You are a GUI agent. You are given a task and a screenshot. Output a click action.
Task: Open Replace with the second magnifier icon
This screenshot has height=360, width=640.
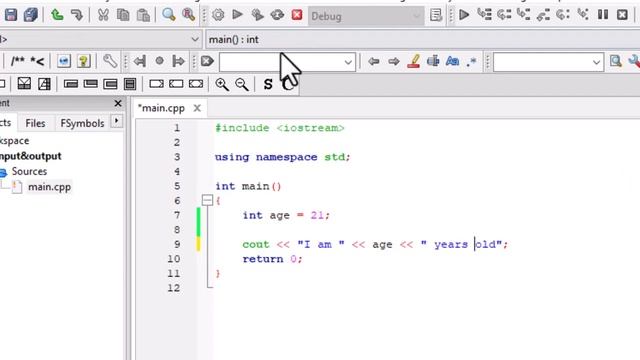click(189, 15)
